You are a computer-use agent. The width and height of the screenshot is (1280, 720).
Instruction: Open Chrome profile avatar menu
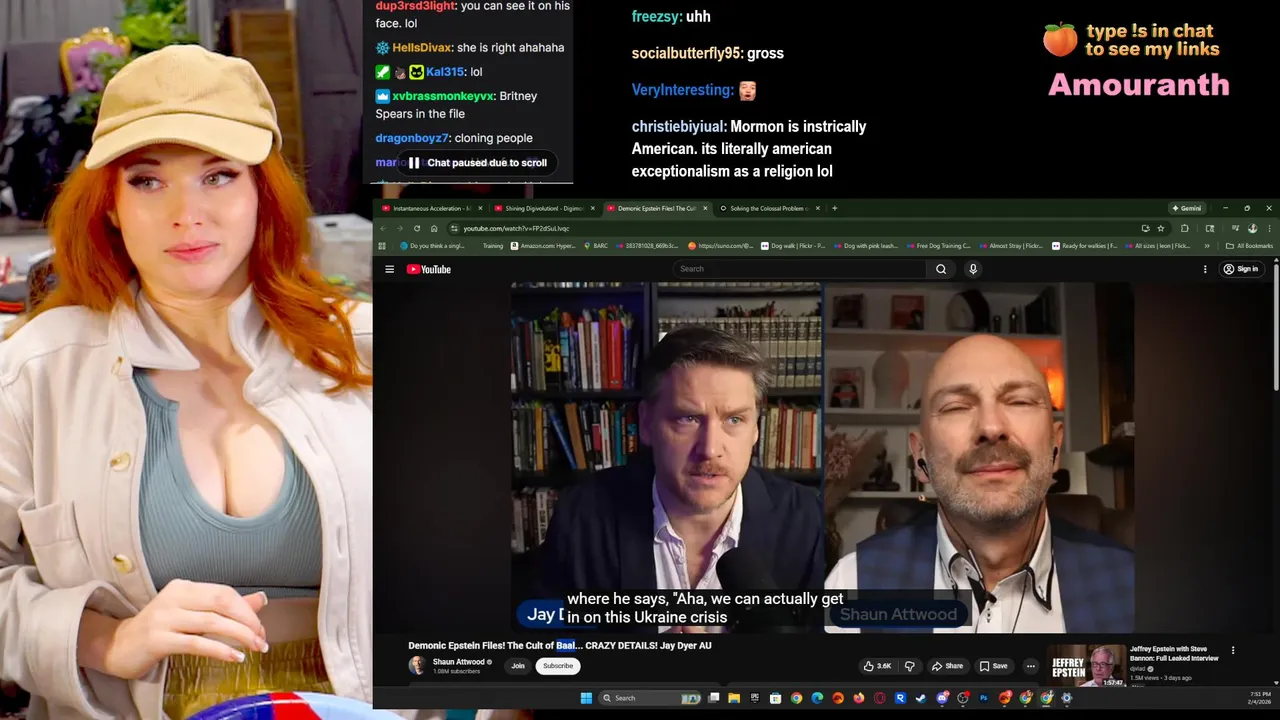pyautogui.click(x=1252, y=228)
